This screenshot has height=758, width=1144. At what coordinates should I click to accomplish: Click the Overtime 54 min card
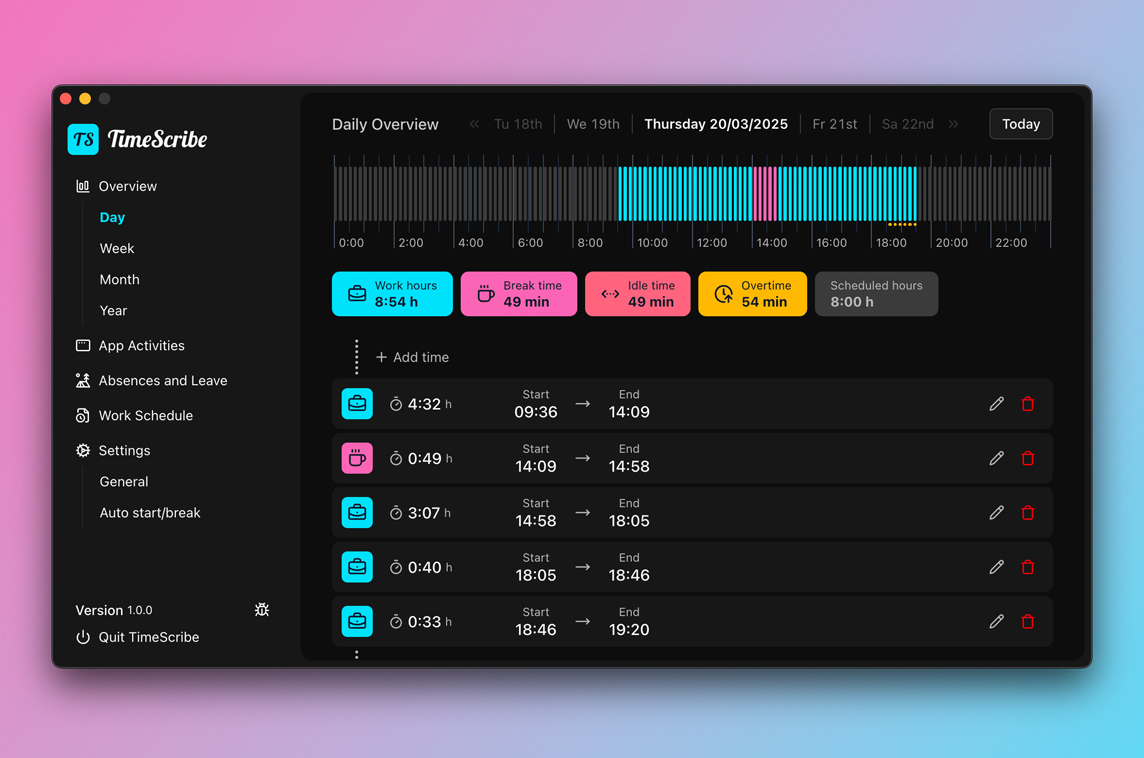click(752, 294)
